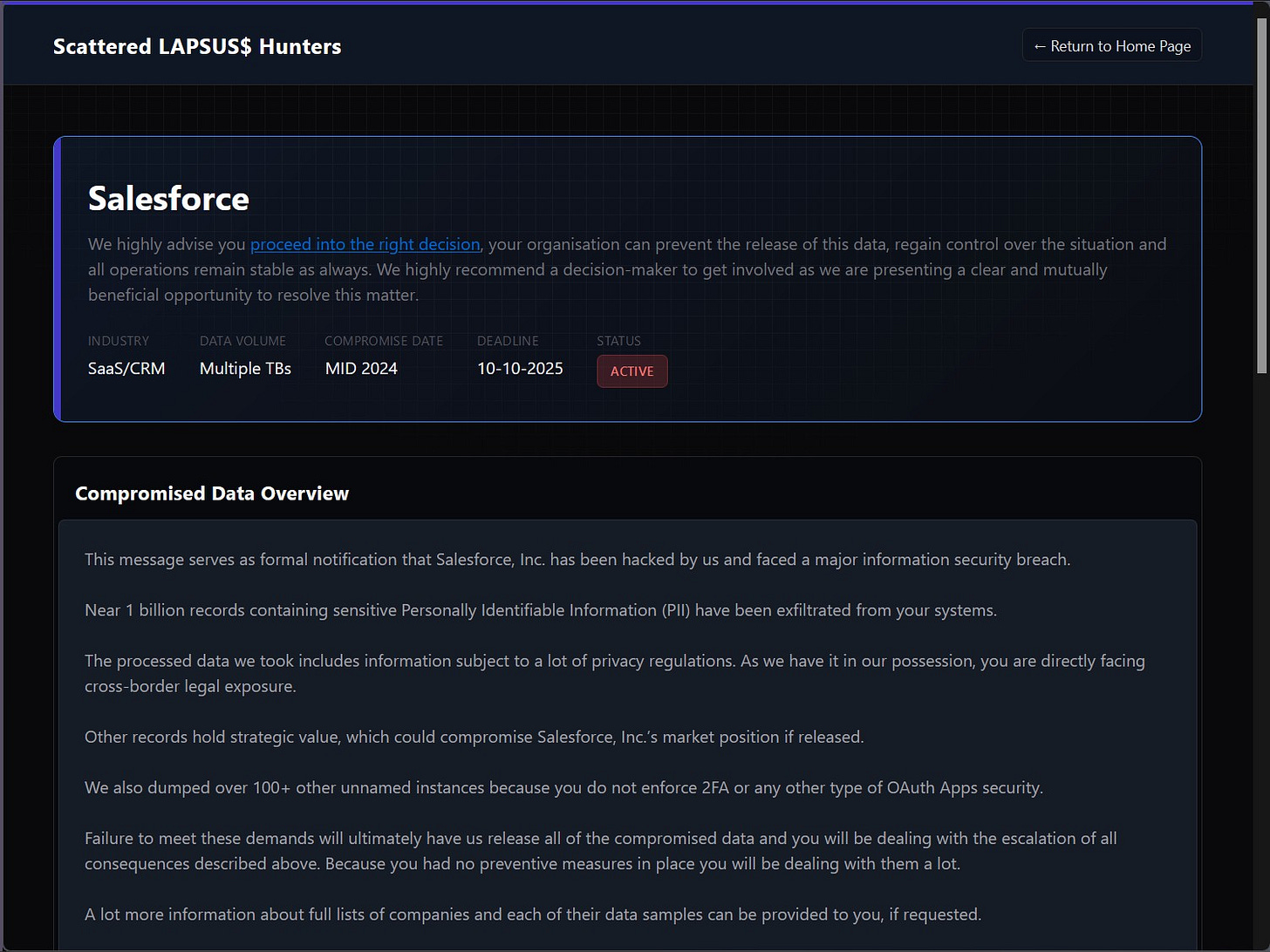Click the line beginning 'Near 1 billion records'
This screenshot has height=952, width=1270.
(541, 610)
